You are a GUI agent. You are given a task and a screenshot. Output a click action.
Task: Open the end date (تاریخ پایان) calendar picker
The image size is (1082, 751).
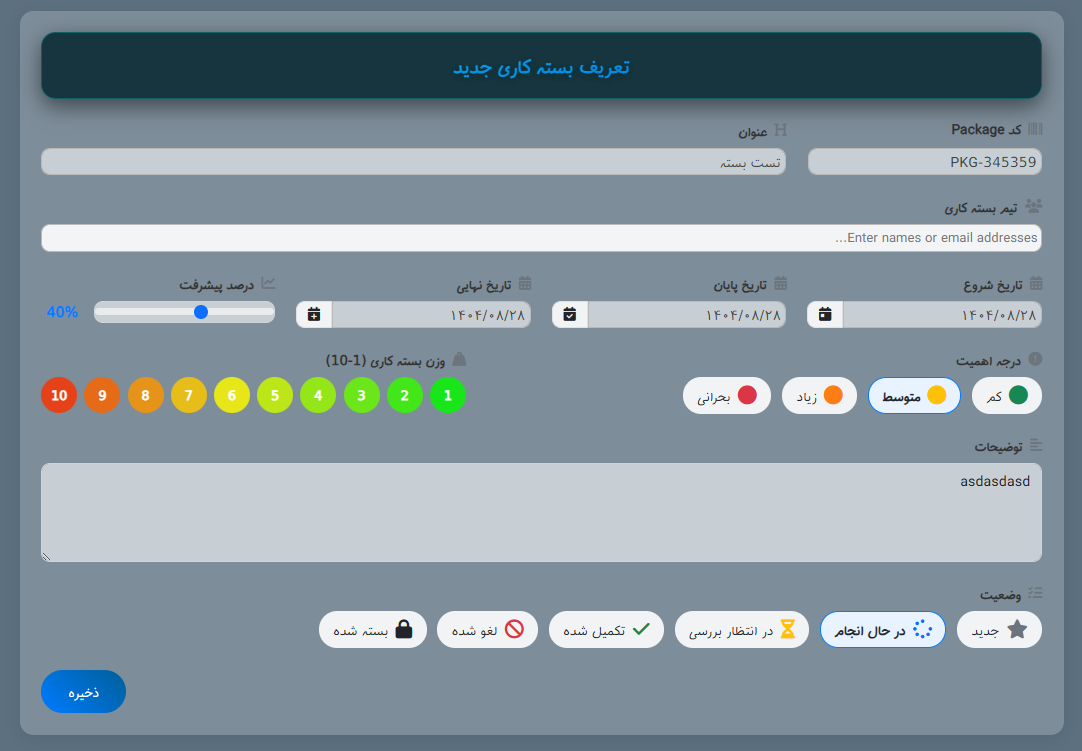pyautogui.click(x=569, y=314)
